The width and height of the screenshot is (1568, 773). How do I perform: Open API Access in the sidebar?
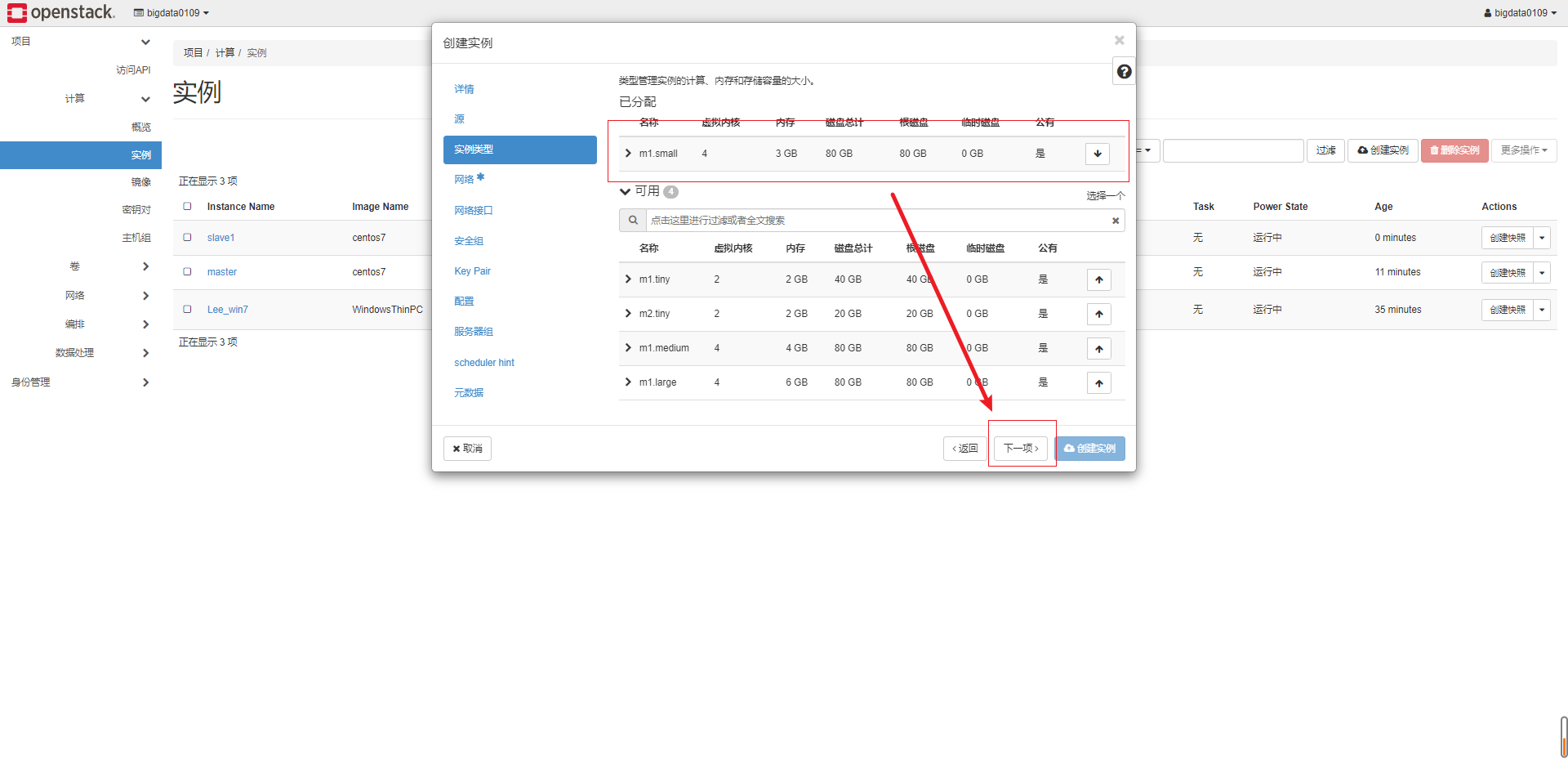(x=133, y=70)
